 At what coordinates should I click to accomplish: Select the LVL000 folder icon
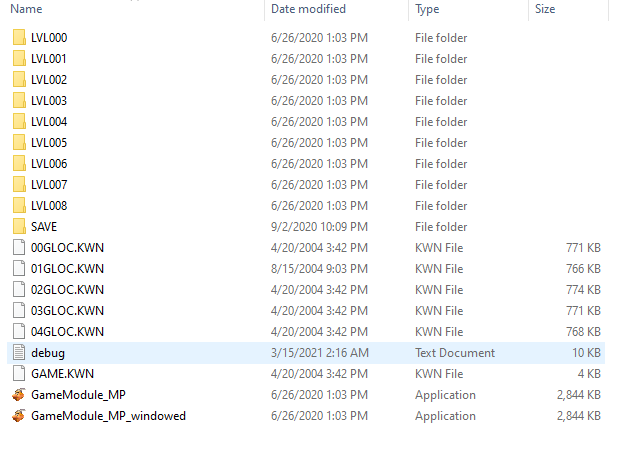pyautogui.click(x=19, y=38)
